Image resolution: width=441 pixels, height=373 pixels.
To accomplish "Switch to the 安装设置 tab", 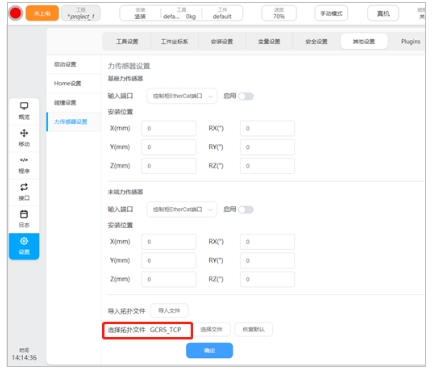I will pyautogui.click(x=222, y=42).
